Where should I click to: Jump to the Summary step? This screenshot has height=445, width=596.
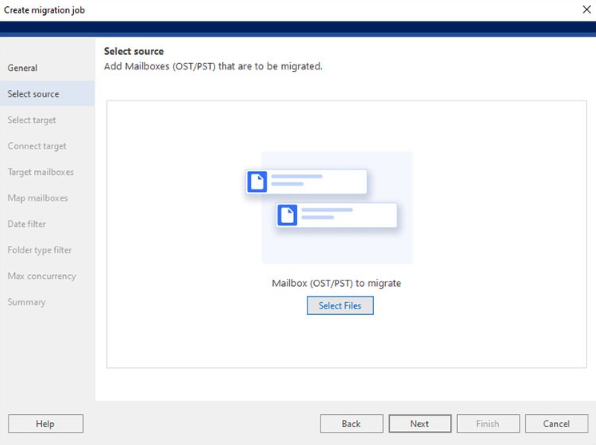[x=27, y=302]
